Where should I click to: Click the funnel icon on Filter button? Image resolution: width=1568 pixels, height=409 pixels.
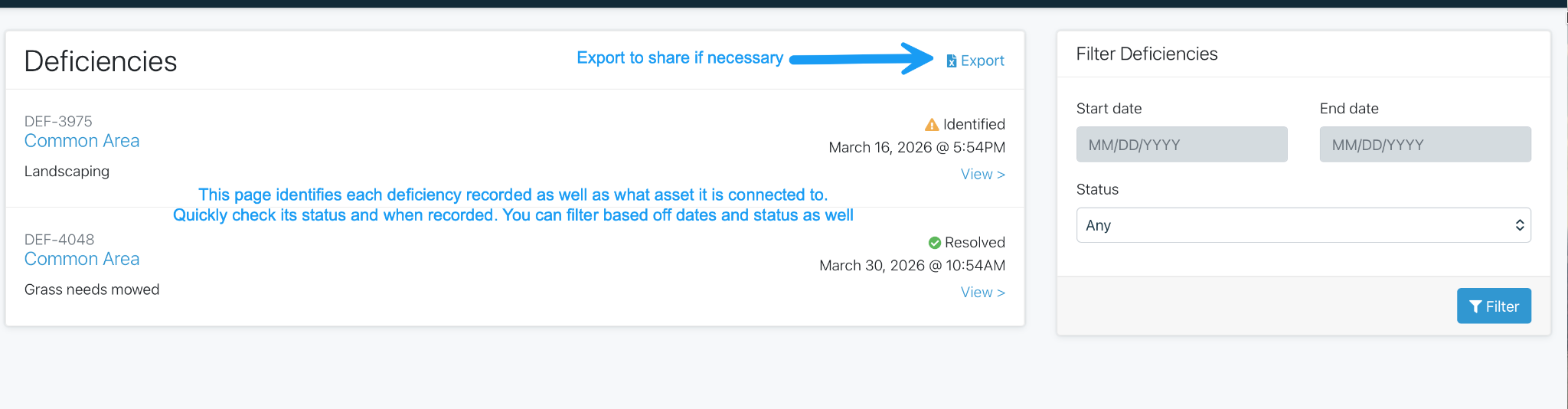click(1475, 307)
